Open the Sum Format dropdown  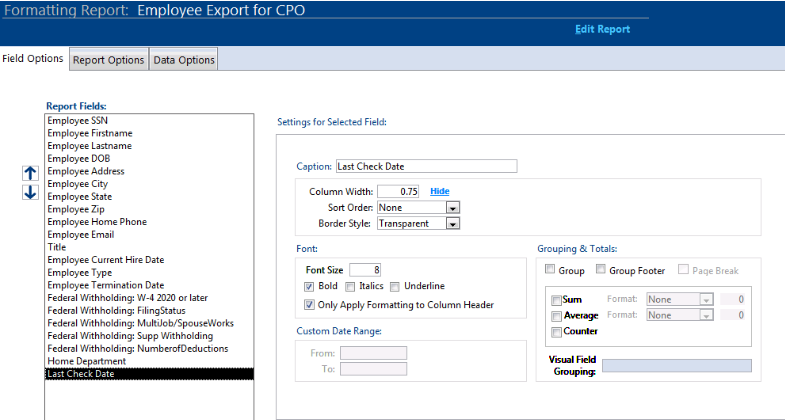pos(706,299)
